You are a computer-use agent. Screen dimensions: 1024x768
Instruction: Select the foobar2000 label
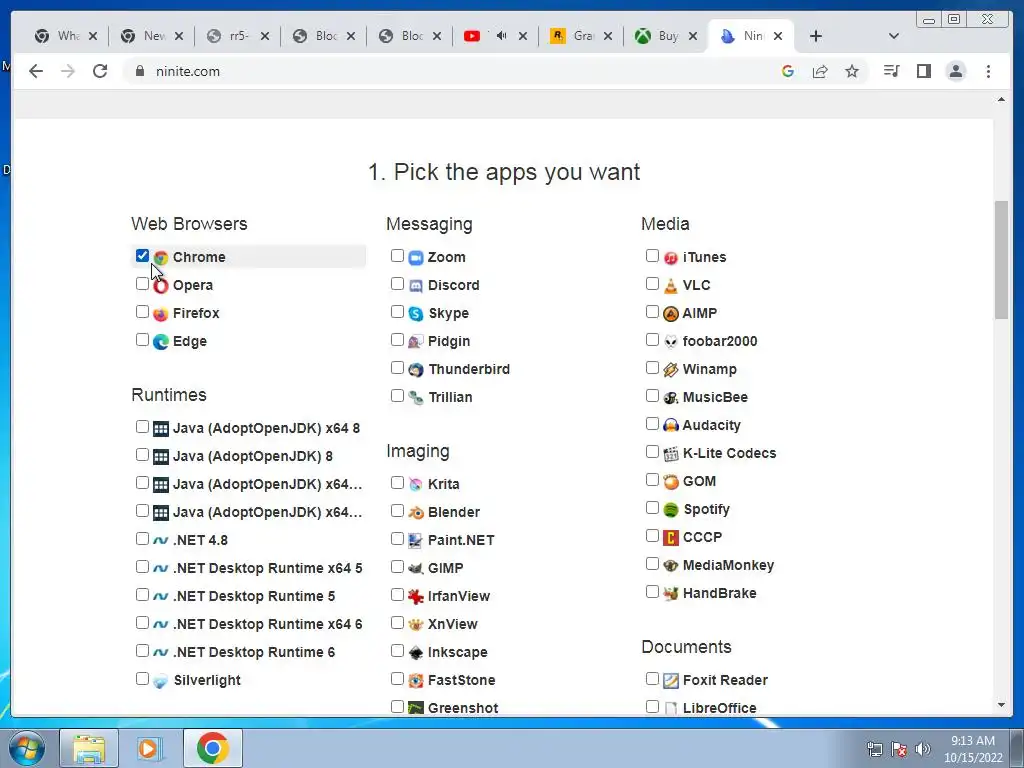(x=720, y=341)
